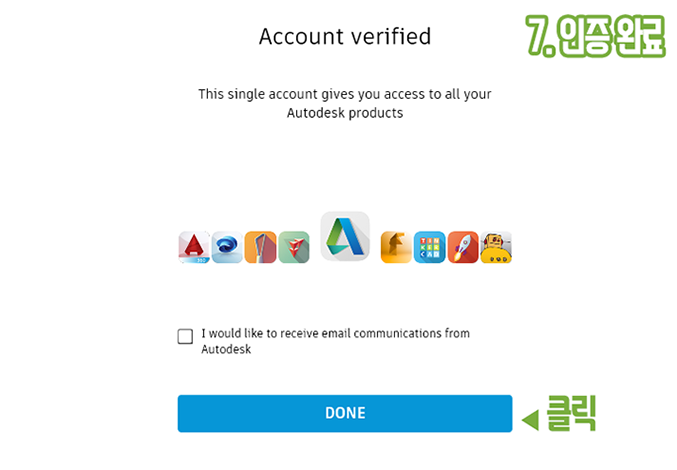Click the 'Account verified' heading

coord(345,36)
